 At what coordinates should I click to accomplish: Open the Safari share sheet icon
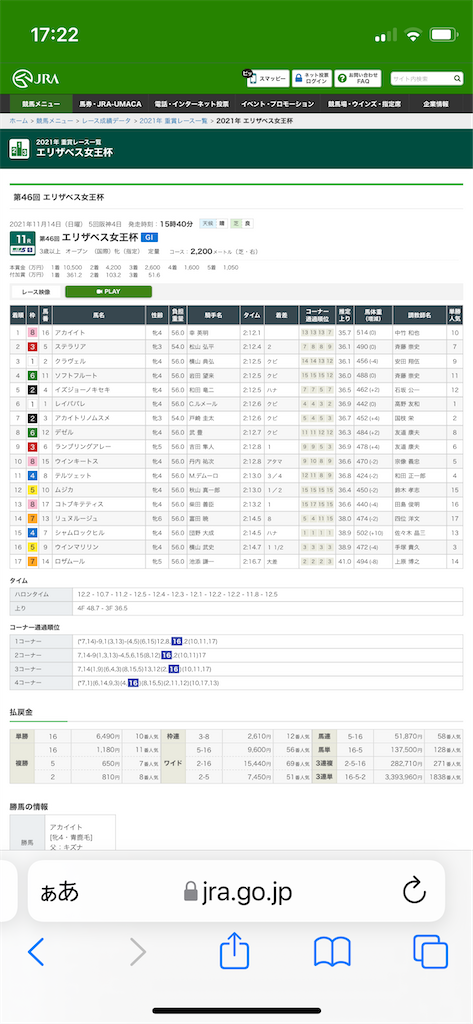click(235, 950)
